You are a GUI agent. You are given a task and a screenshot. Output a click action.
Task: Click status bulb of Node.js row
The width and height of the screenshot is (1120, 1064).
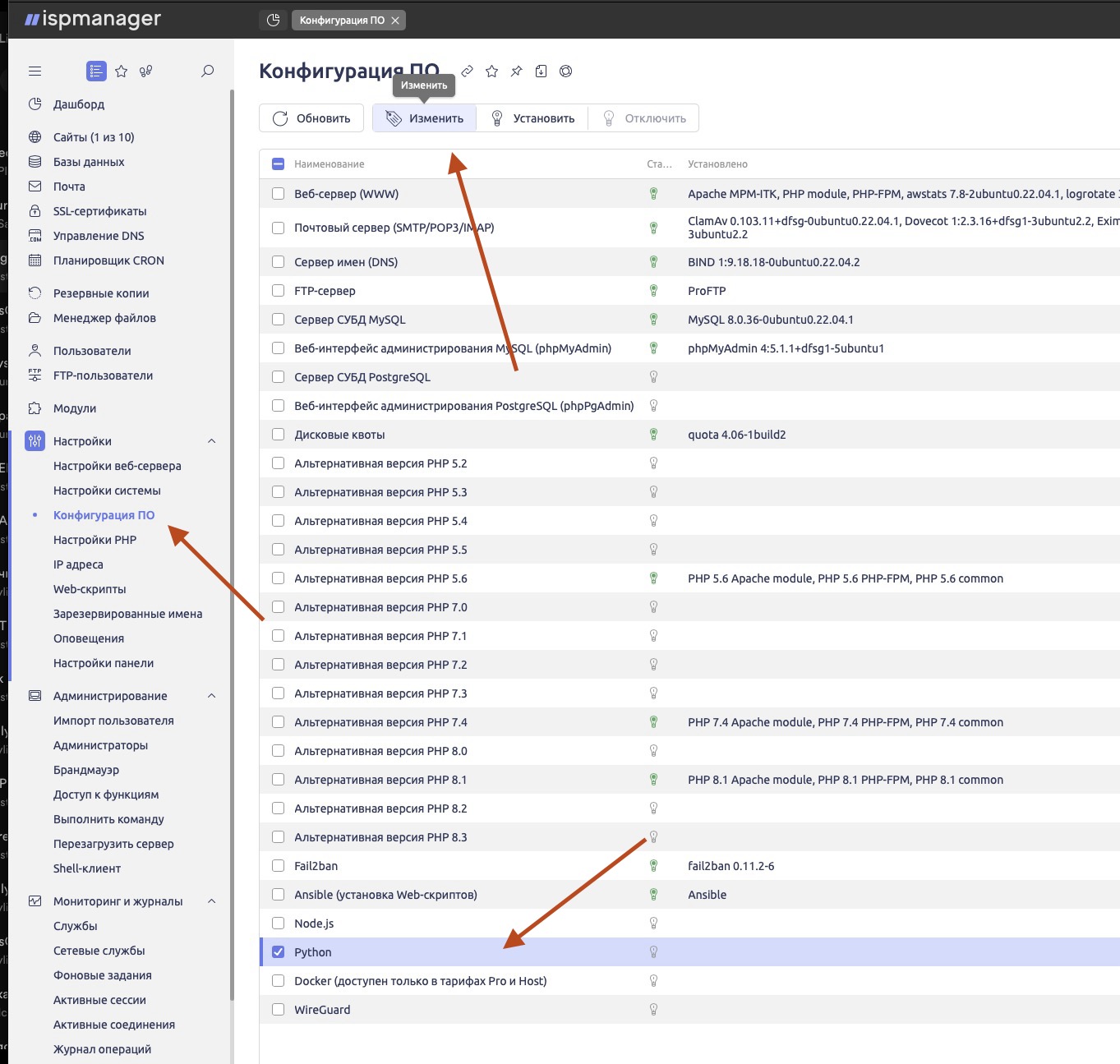654,924
